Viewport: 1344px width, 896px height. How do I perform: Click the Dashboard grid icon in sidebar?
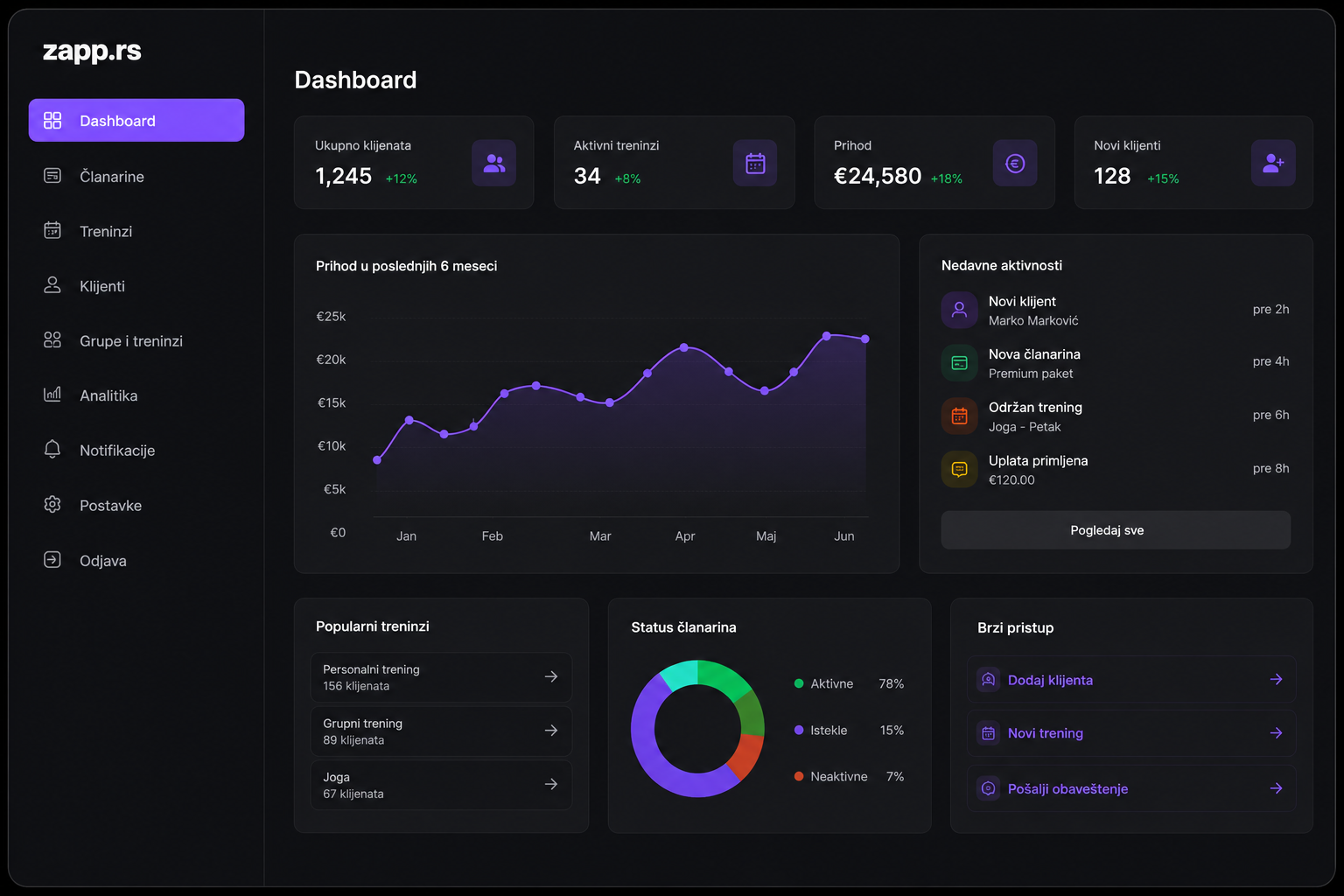point(52,120)
